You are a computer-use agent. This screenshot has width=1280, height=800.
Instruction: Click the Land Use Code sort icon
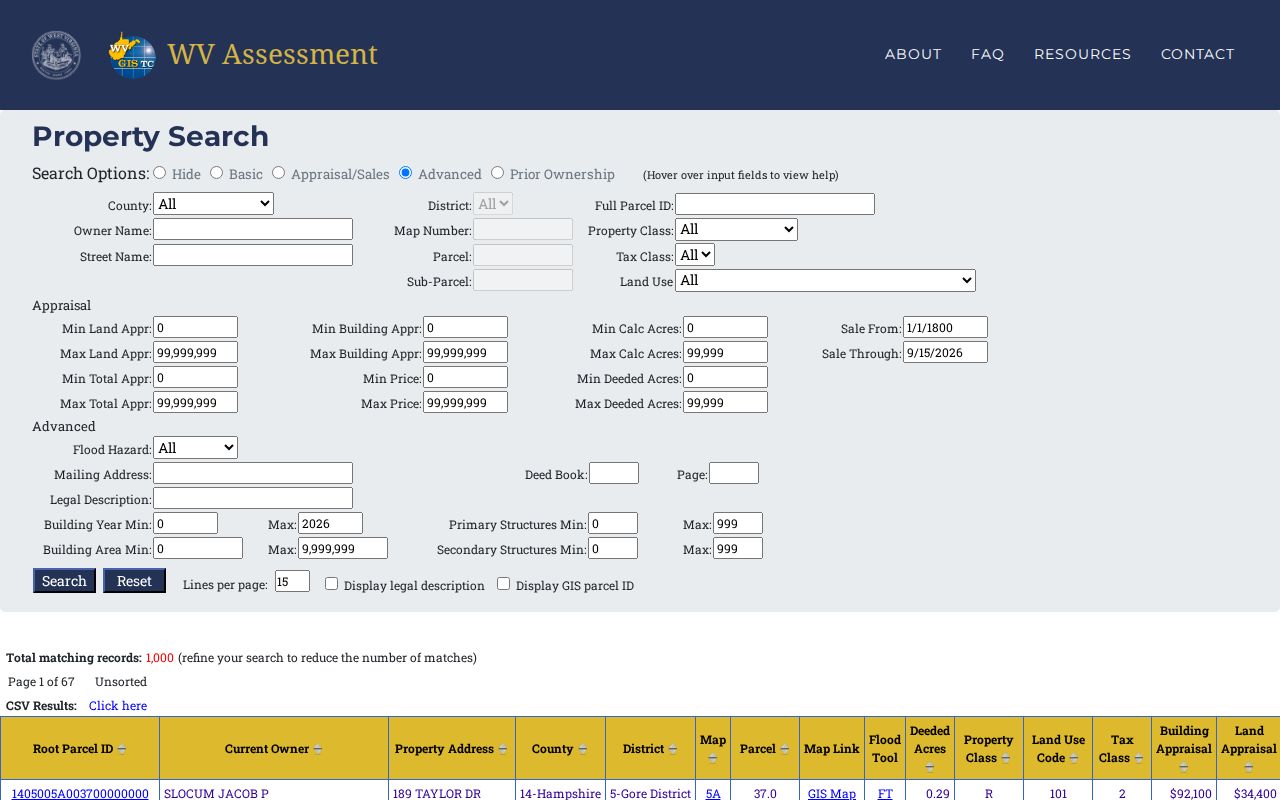(1074, 758)
